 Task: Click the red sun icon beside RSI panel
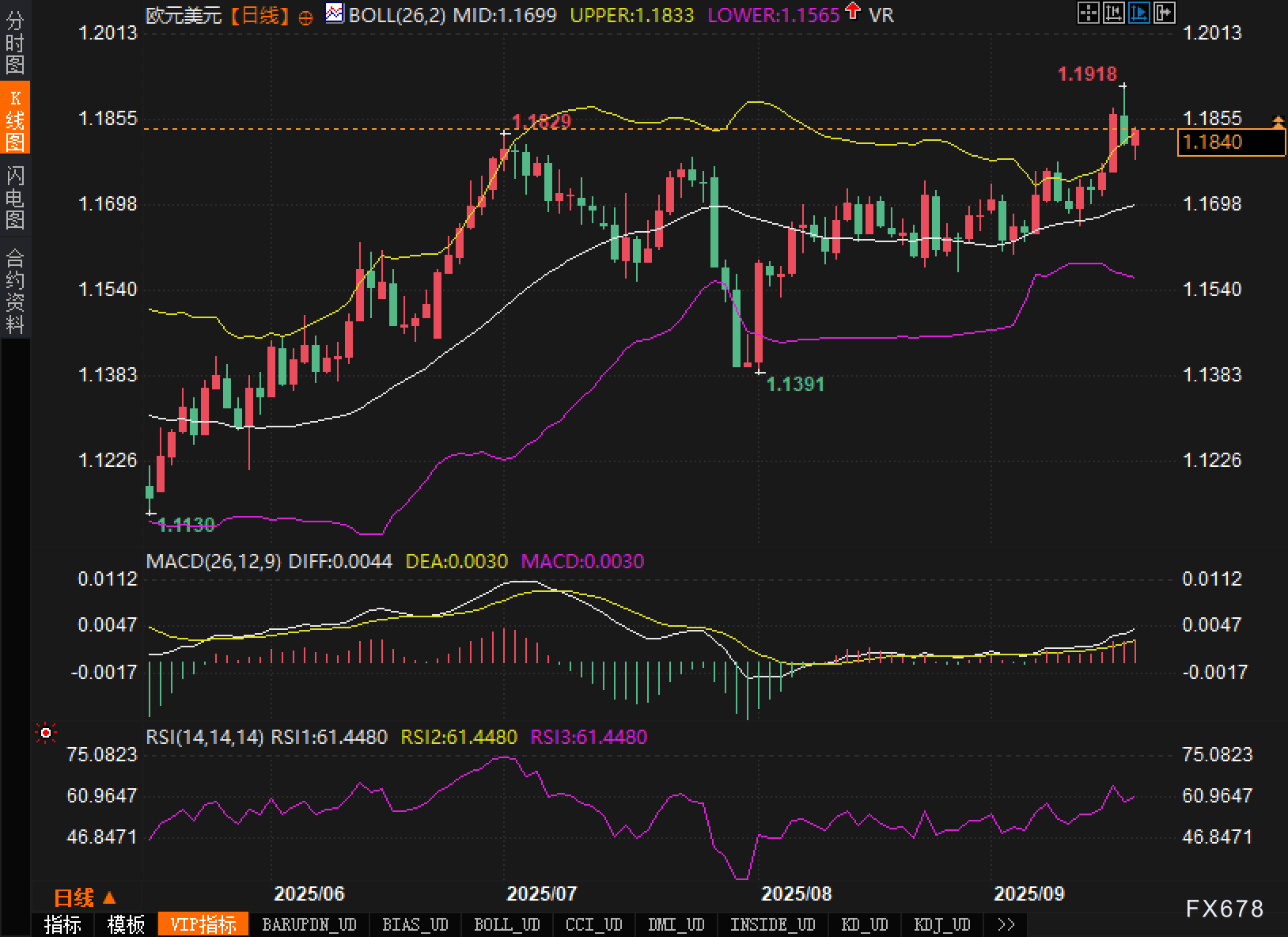(x=46, y=734)
